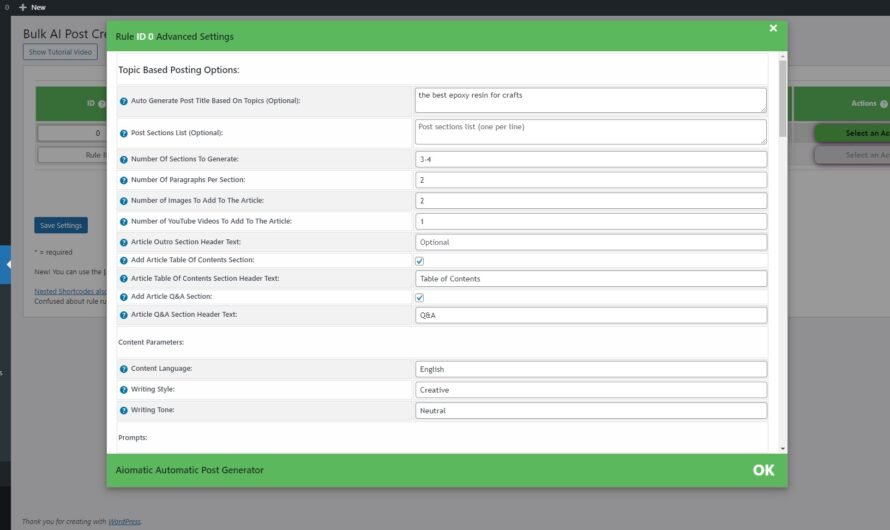Click help icon in Actions column header

[883, 104]
